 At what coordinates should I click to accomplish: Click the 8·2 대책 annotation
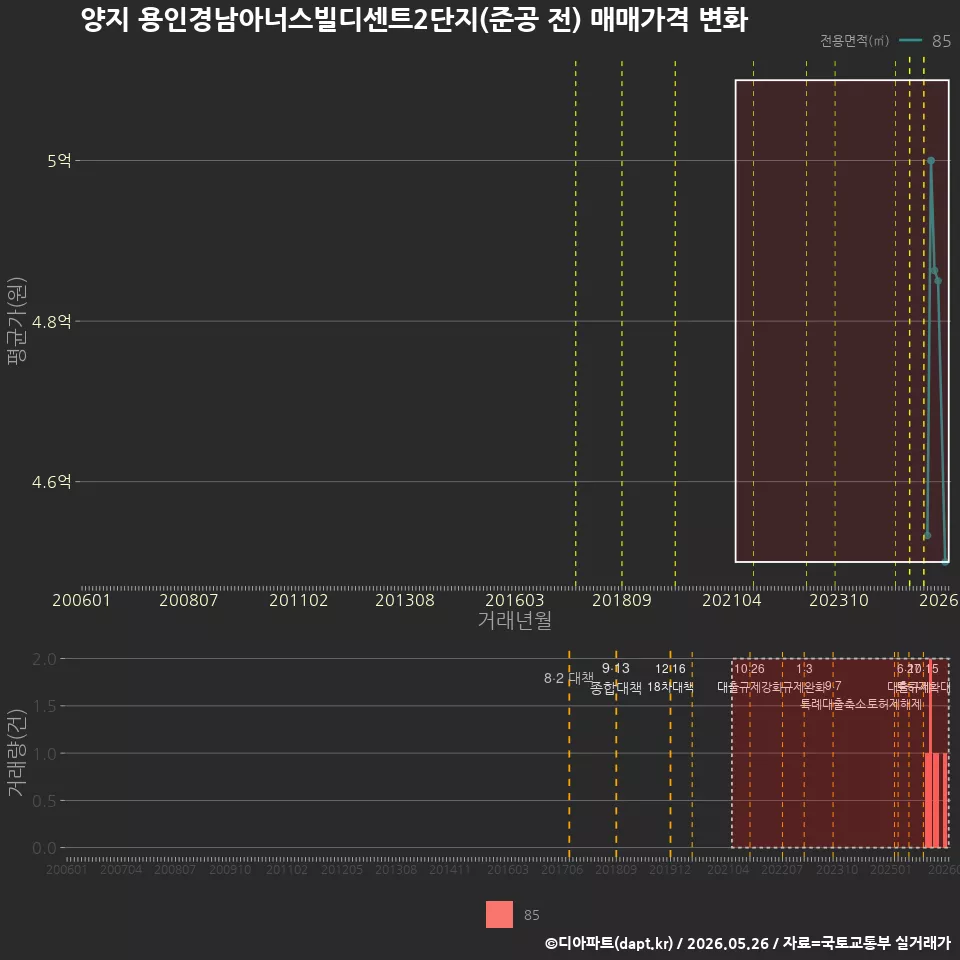point(569,678)
